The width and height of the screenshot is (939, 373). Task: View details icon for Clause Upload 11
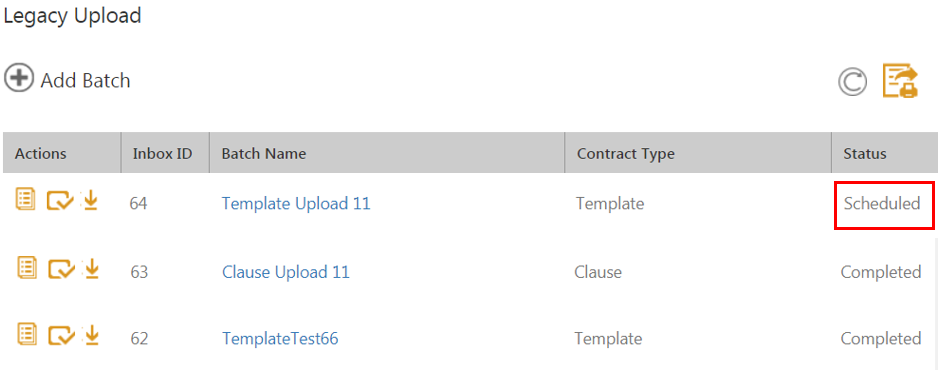point(26,268)
